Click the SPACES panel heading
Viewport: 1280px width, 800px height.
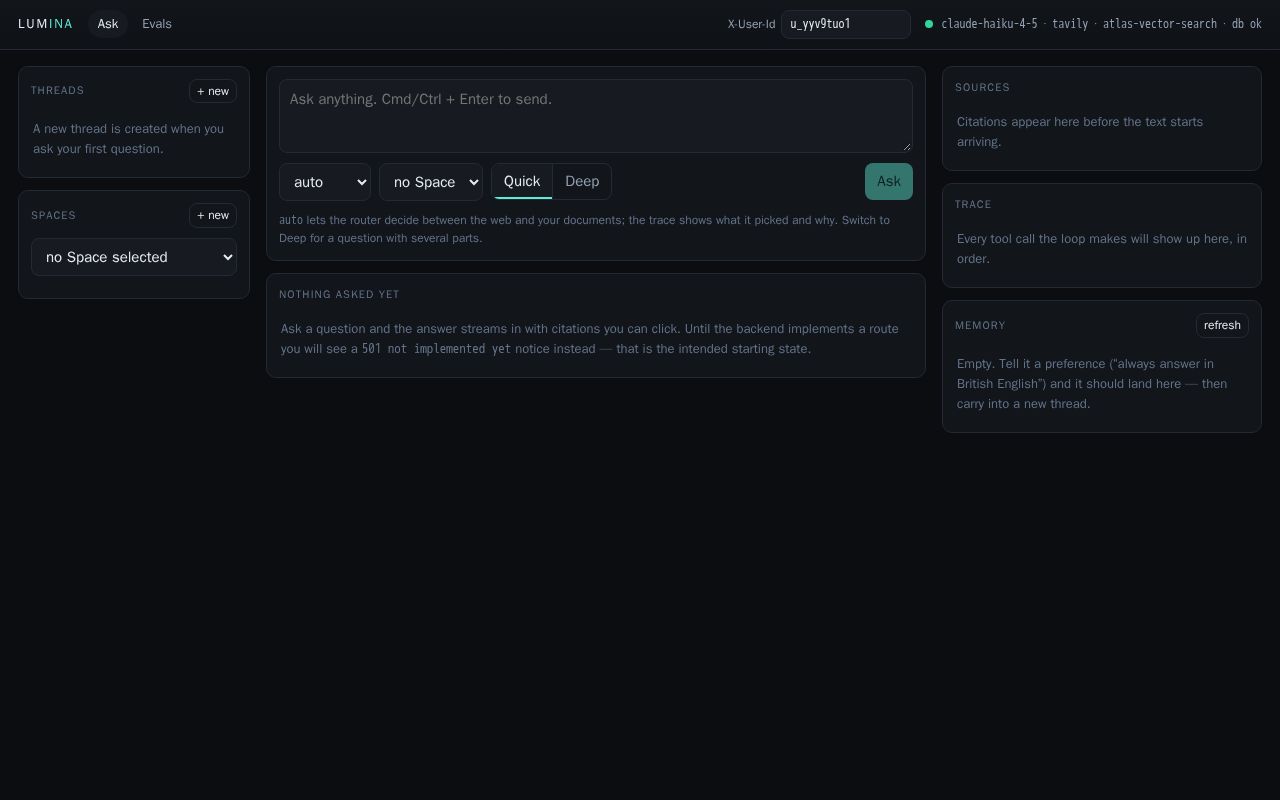point(53,215)
